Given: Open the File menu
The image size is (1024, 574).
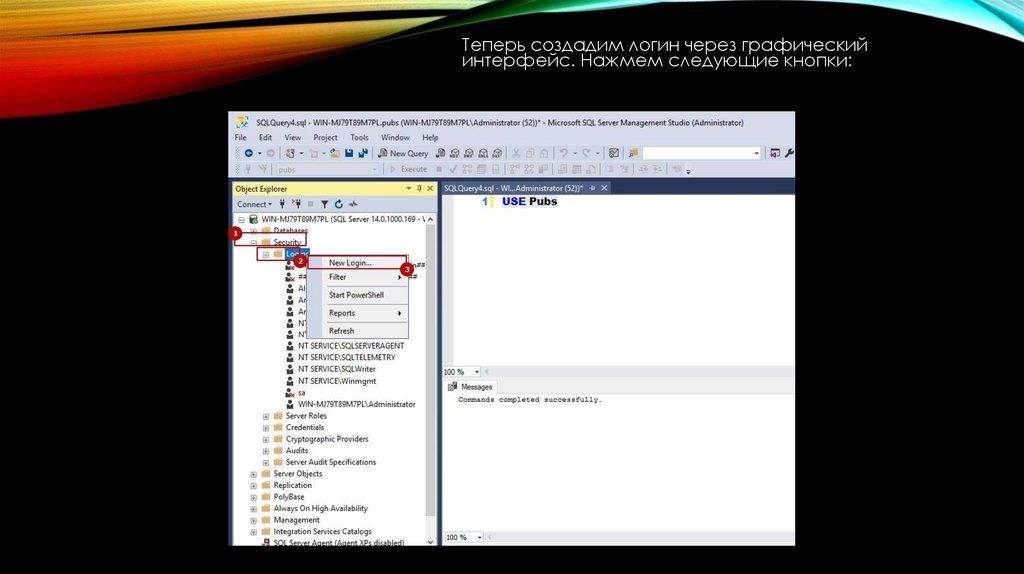Looking at the screenshot, I should pos(241,138).
